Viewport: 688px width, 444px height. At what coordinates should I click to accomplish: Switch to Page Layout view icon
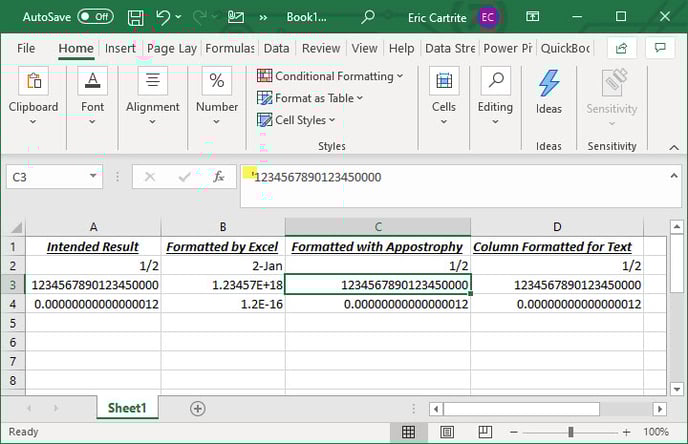(x=447, y=432)
